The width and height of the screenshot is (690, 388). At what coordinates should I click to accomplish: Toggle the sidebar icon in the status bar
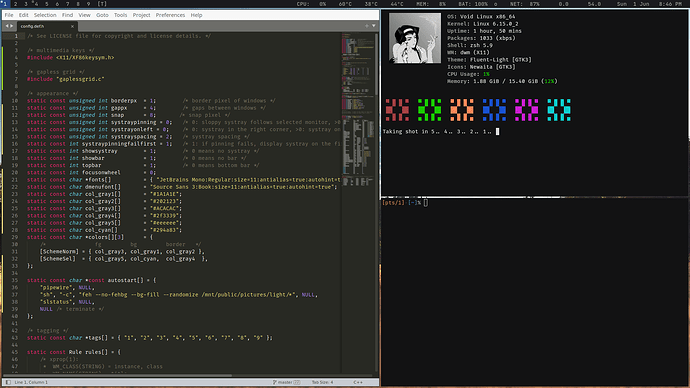(x=8, y=382)
